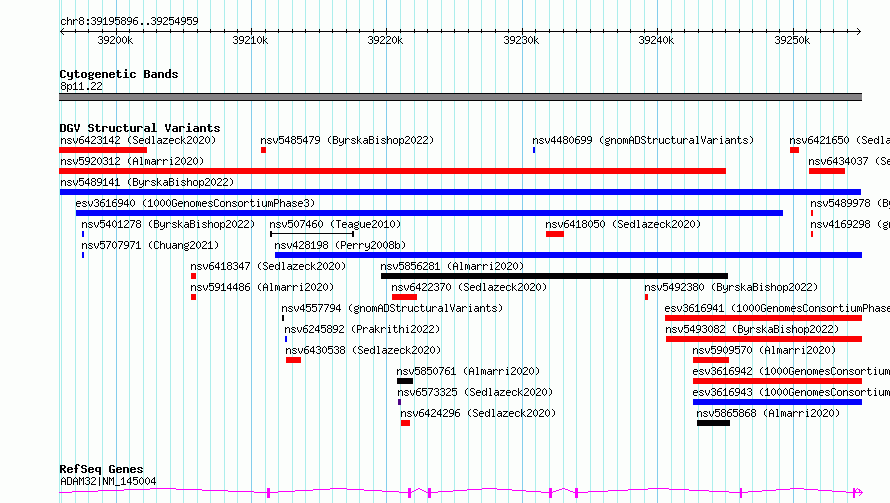This screenshot has width=890, height=503.
Task: Select the esv3616943 variant label
Action: click(791, 392)
